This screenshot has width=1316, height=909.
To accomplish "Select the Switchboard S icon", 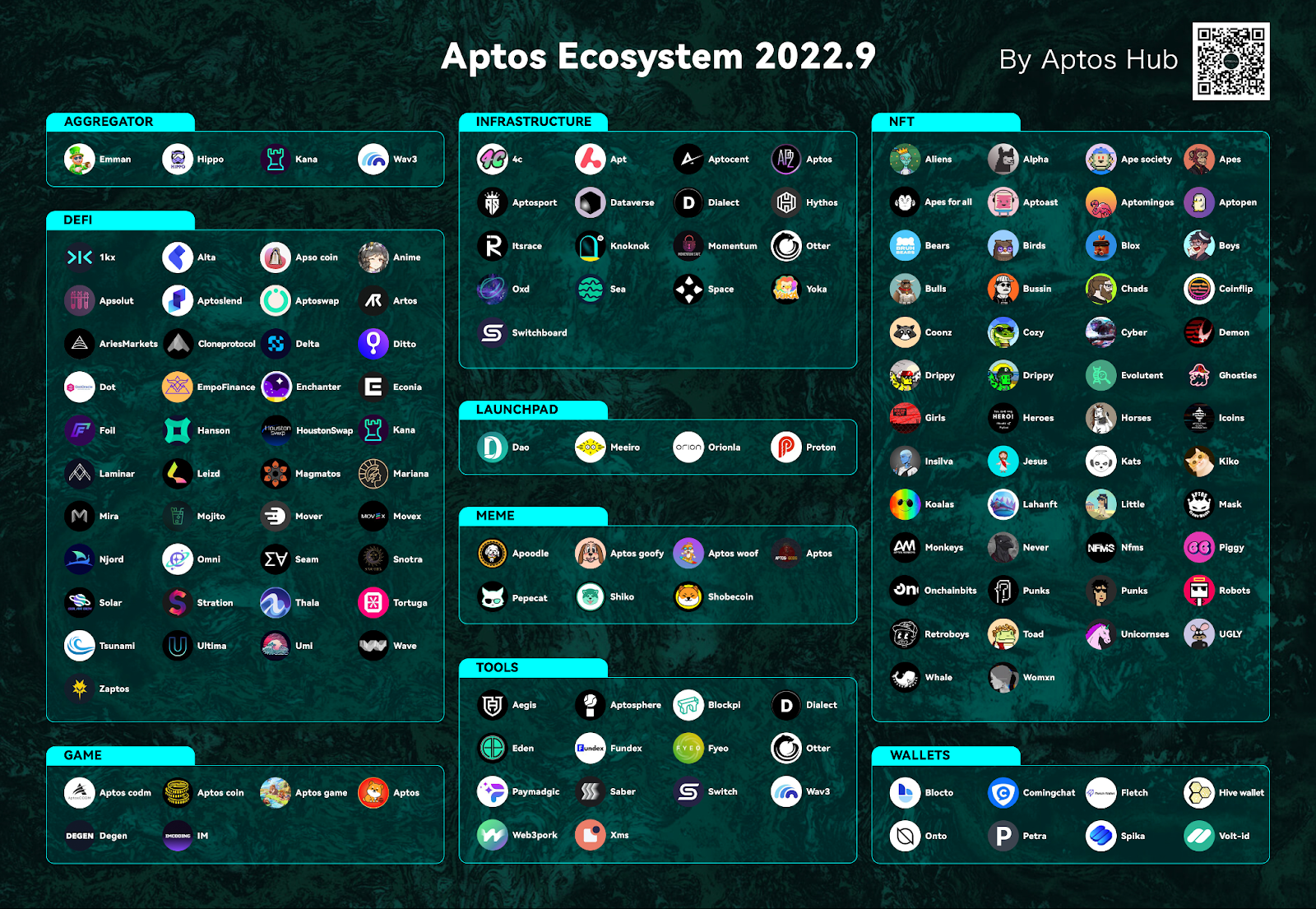I will pyautogui.click(x=493, y=332).
